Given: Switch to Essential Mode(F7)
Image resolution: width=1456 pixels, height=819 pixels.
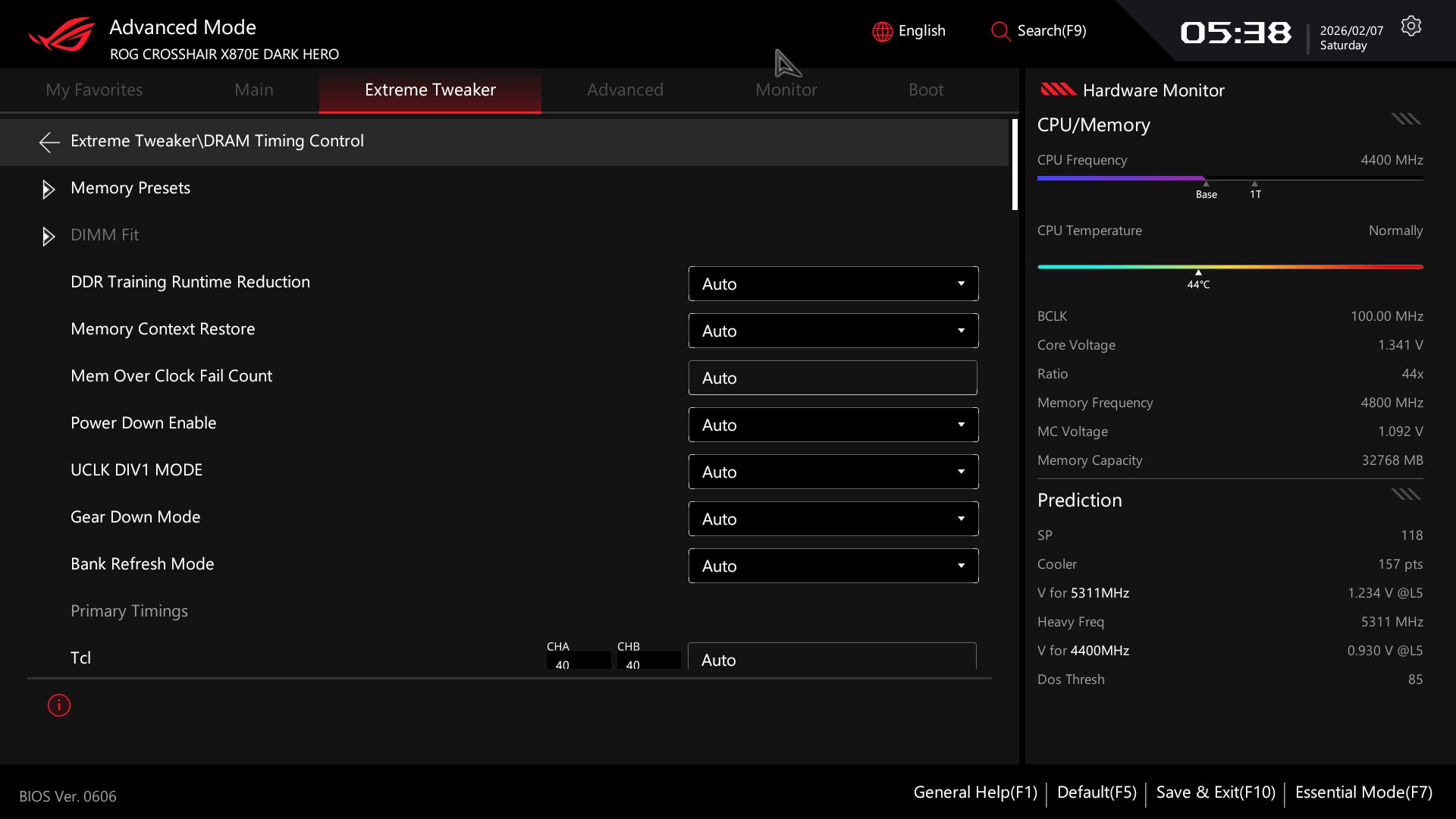Looking at the screenshot, I should pos(1363,792).
